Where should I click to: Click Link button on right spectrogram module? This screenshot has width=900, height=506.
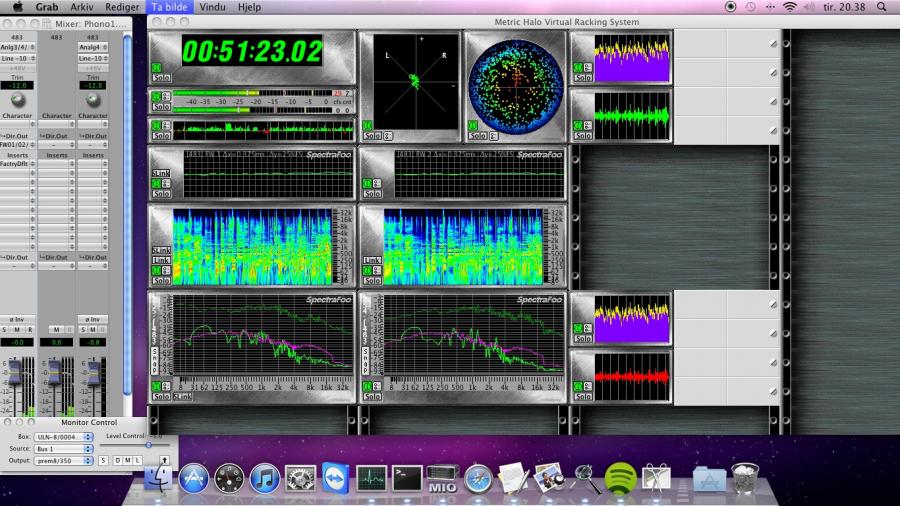click(x=372, y=260)
